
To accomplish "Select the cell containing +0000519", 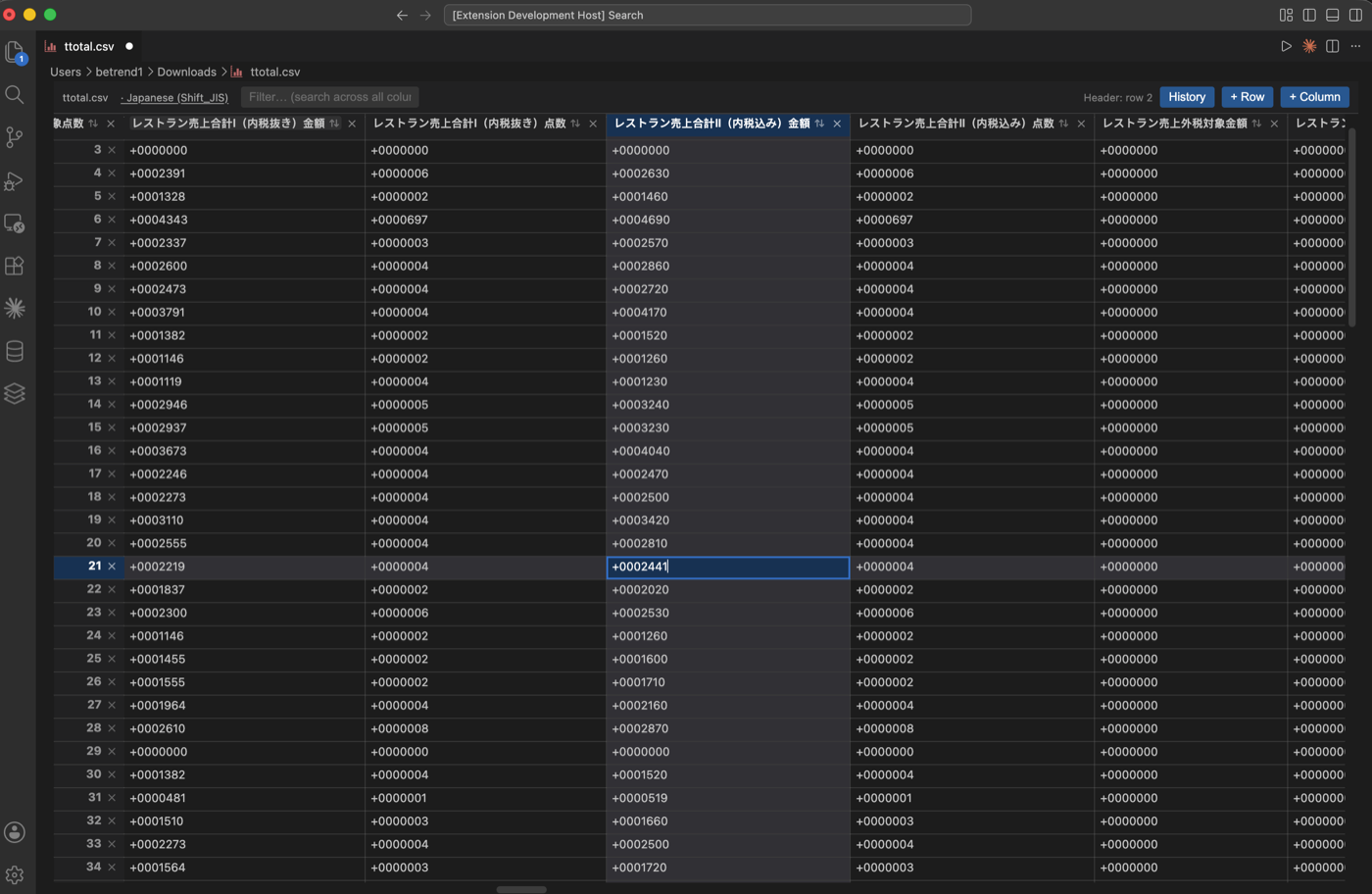I will (728, 798).
